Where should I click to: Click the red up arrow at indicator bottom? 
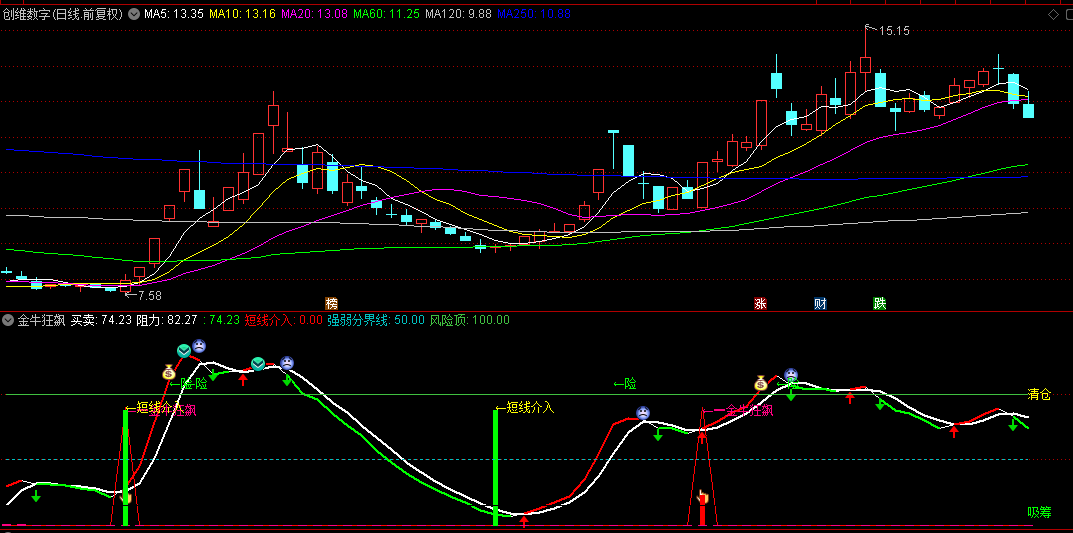[x=524, y=521]
